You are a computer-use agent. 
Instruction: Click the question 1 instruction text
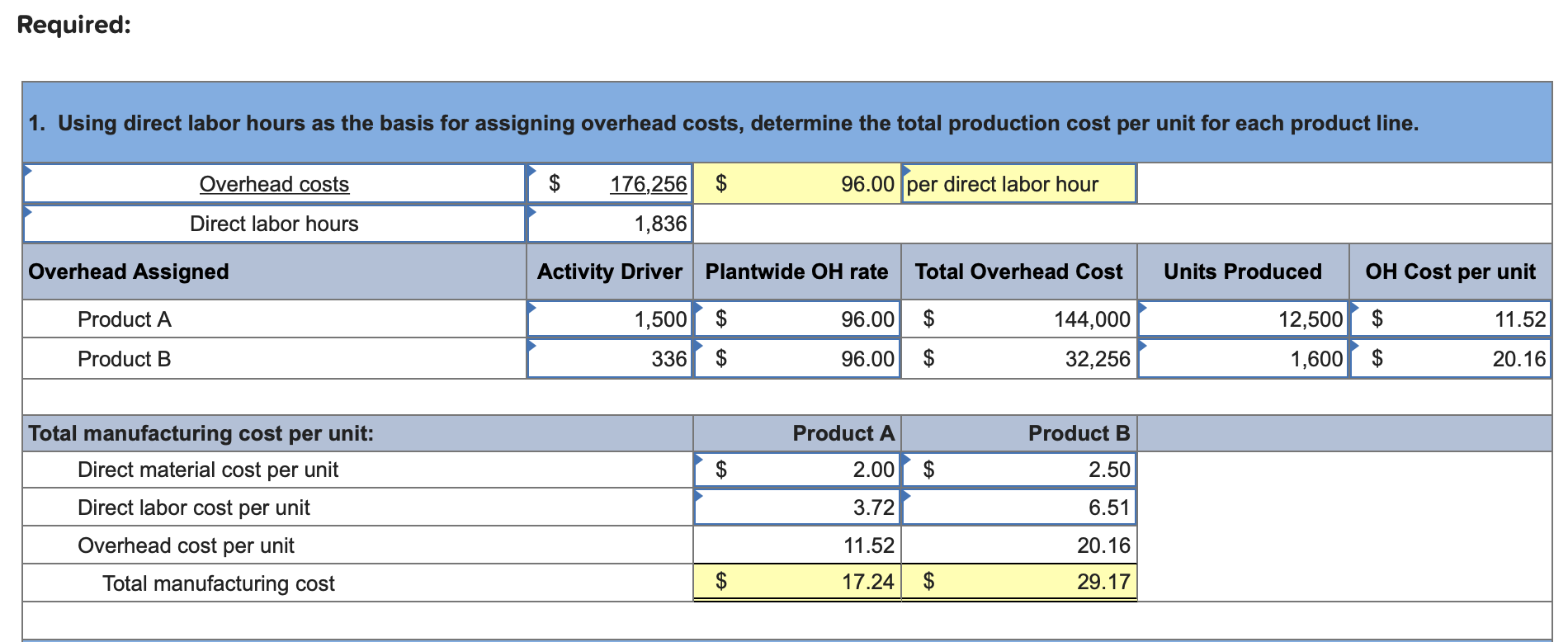[724, 123]
